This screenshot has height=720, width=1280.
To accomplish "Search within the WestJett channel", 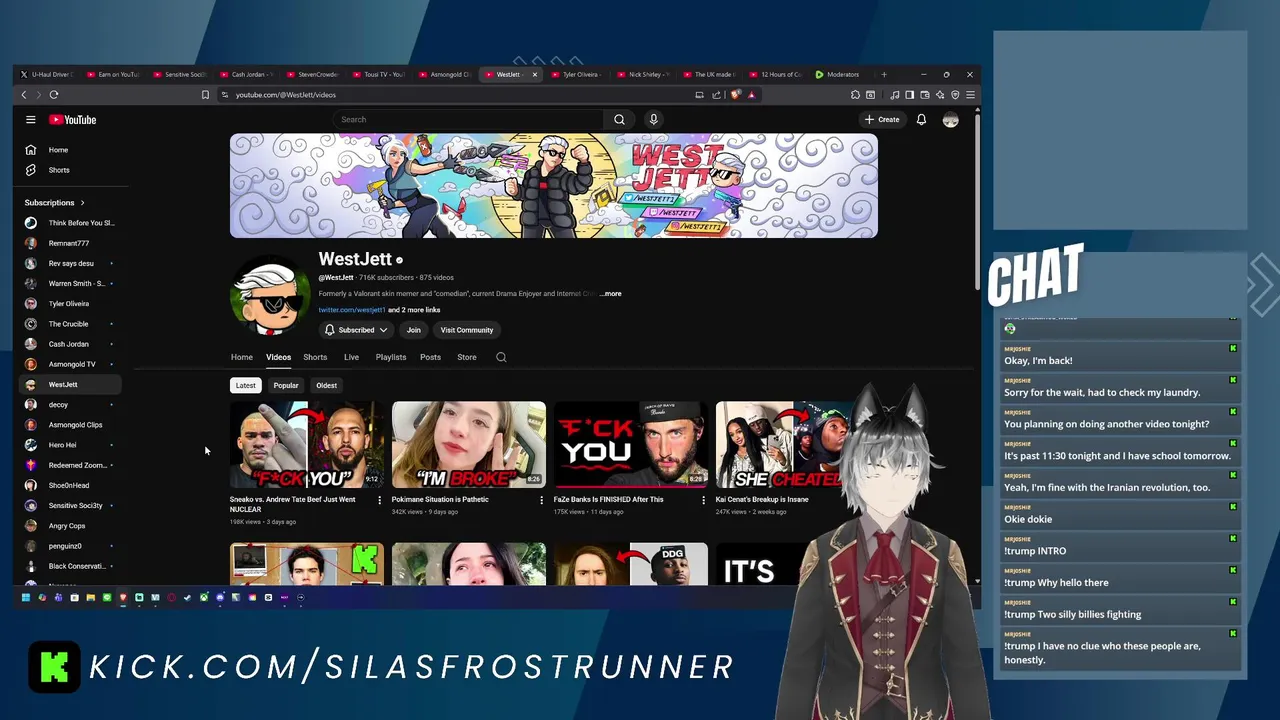I will click(501, 357).
